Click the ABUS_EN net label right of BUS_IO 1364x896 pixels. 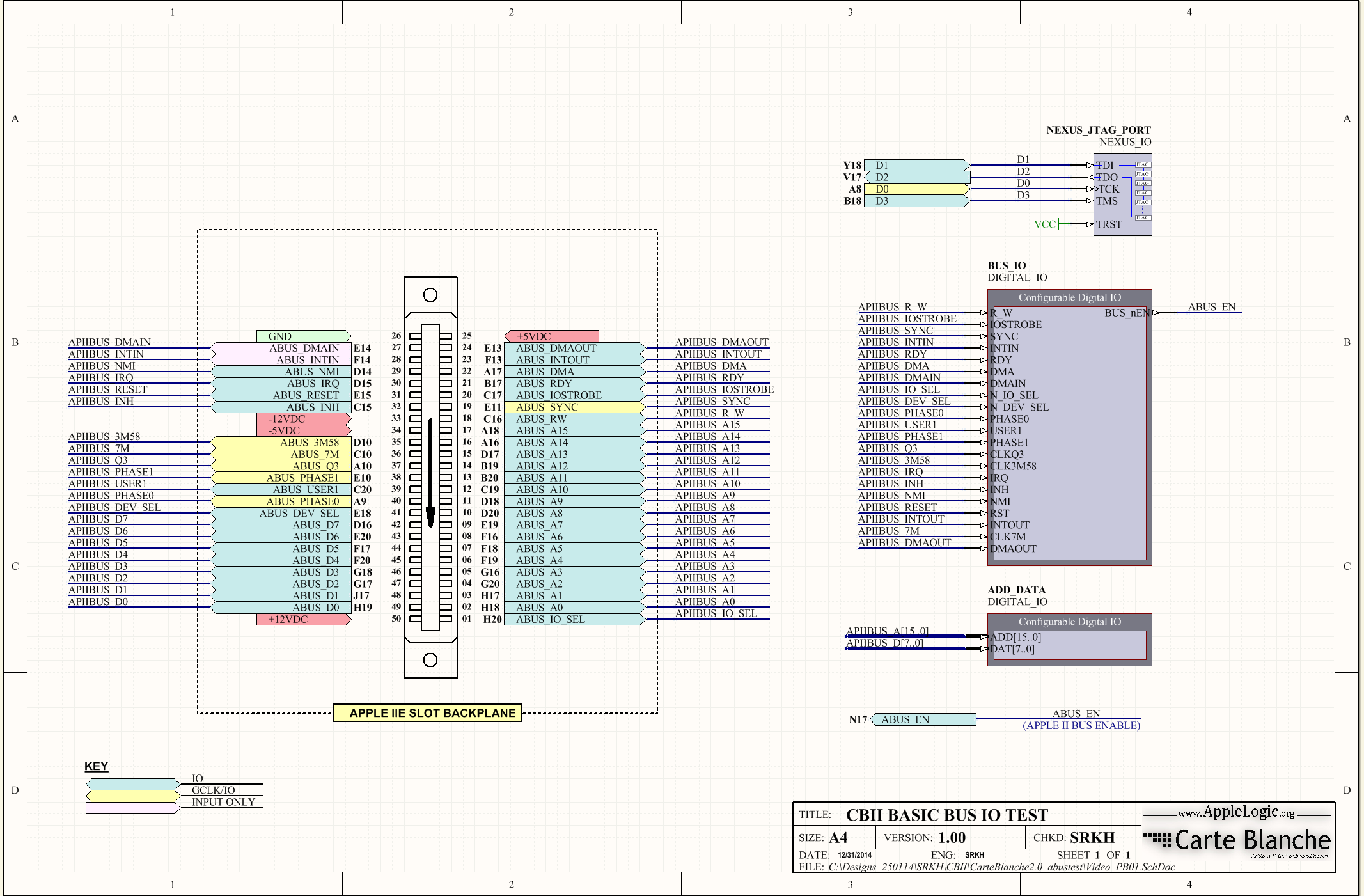(1212, 307)
